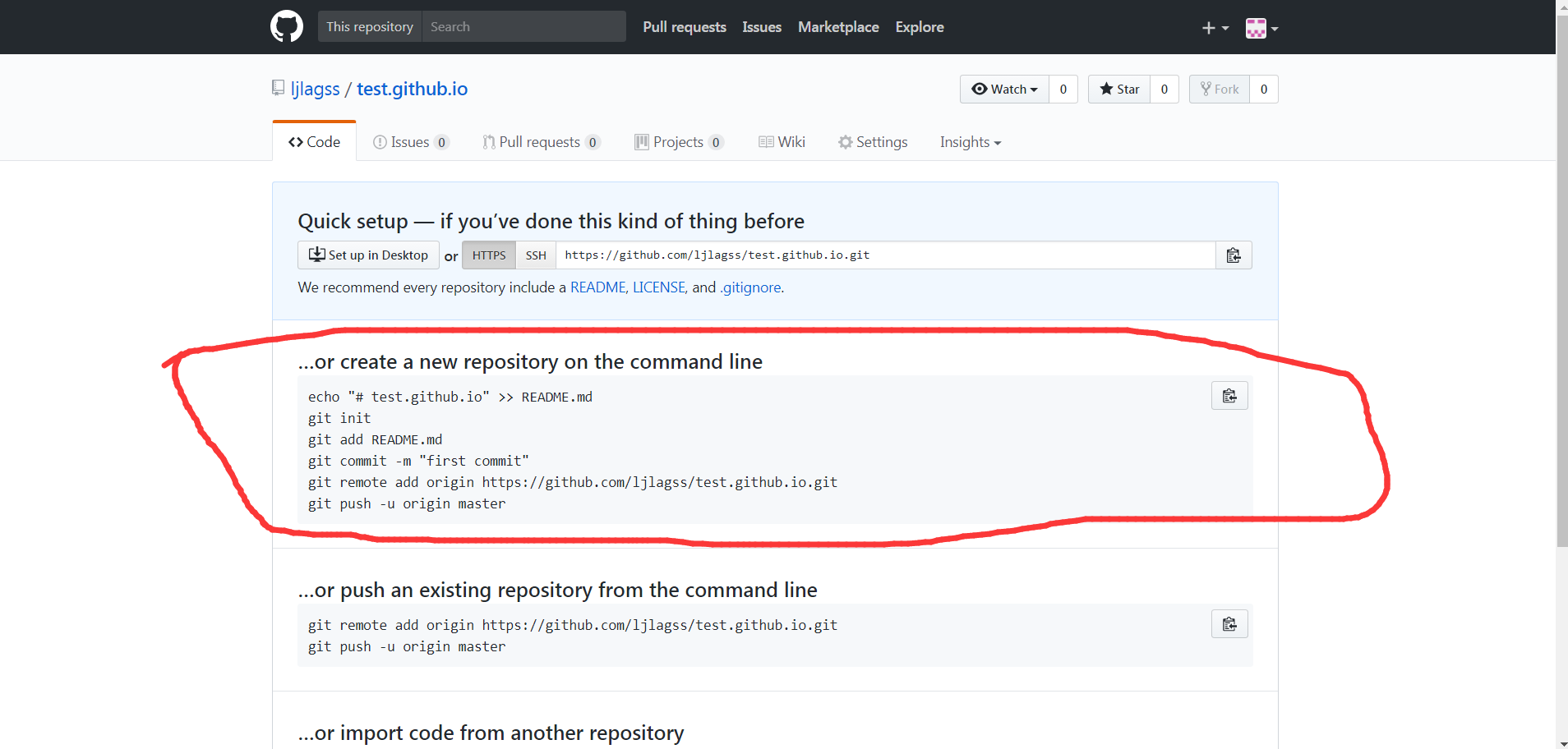Viewport: 1568px width, 749px height.
Task: Open the README link
Action: tap(597, 287)
